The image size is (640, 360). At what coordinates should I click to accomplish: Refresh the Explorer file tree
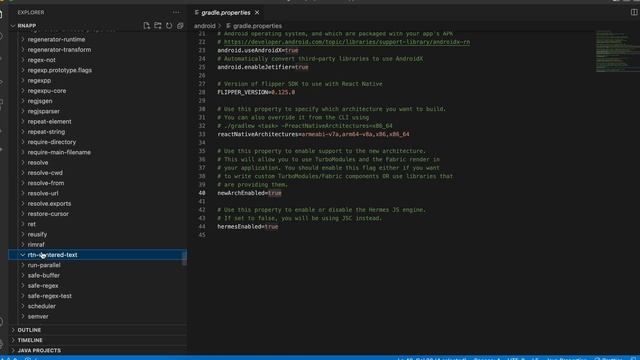click(x=169, y=26)
